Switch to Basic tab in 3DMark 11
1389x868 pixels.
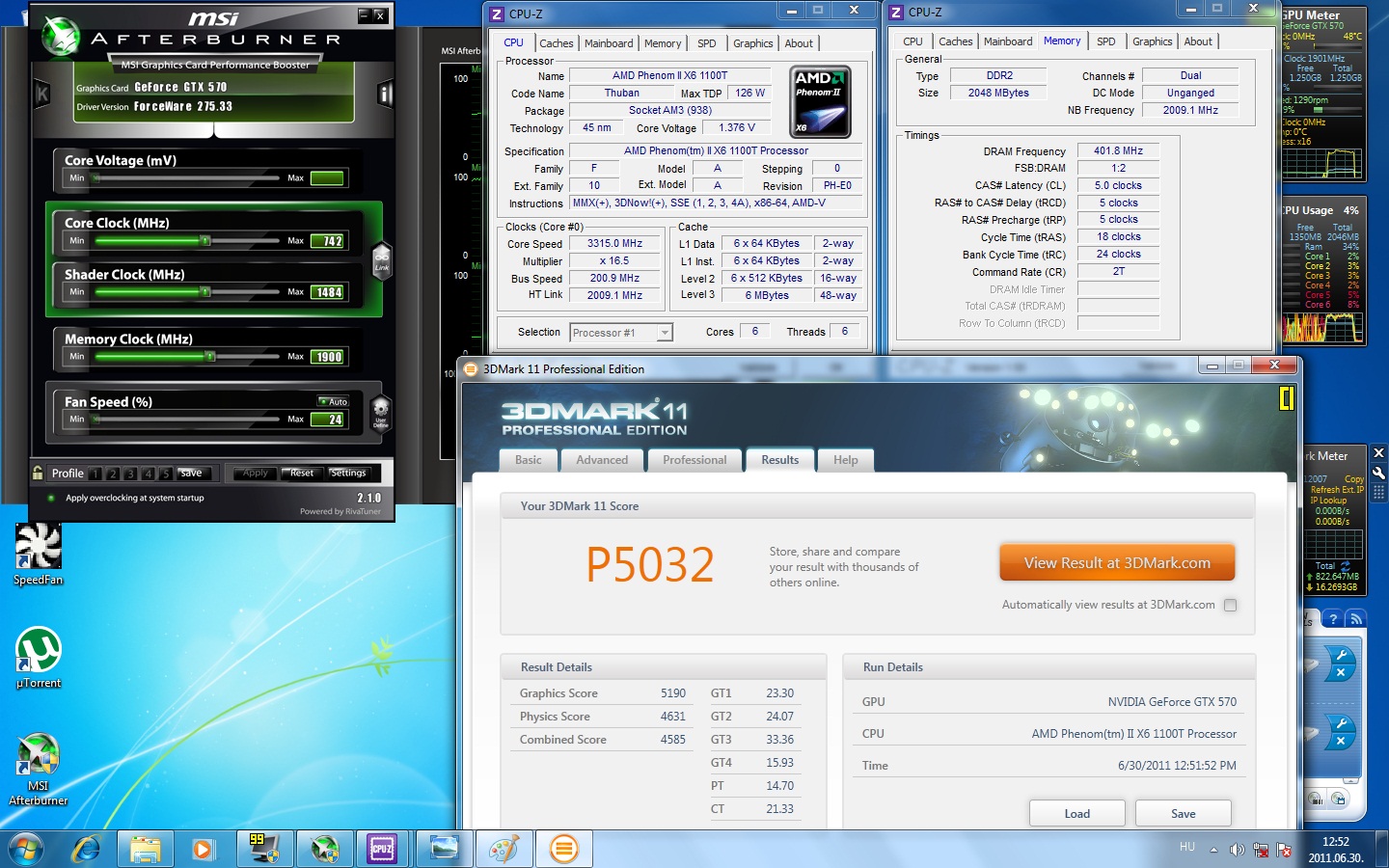[x=529, y=460]
